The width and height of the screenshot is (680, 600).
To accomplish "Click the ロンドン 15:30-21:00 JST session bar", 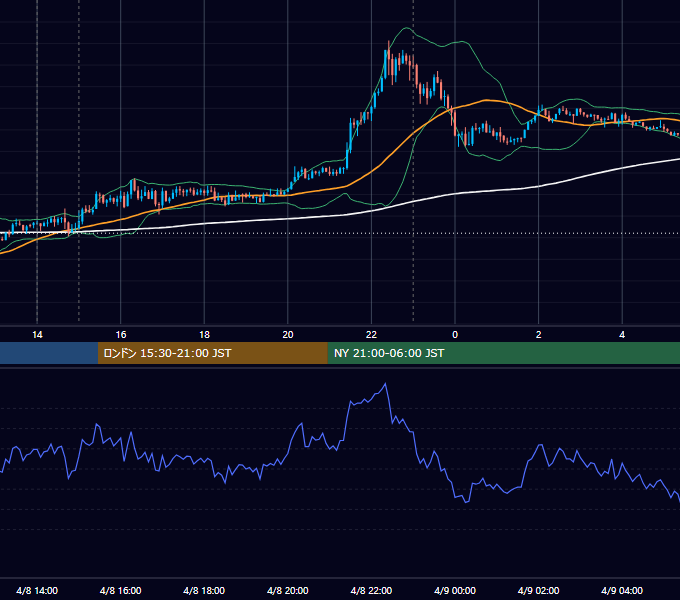I will 212,353.
